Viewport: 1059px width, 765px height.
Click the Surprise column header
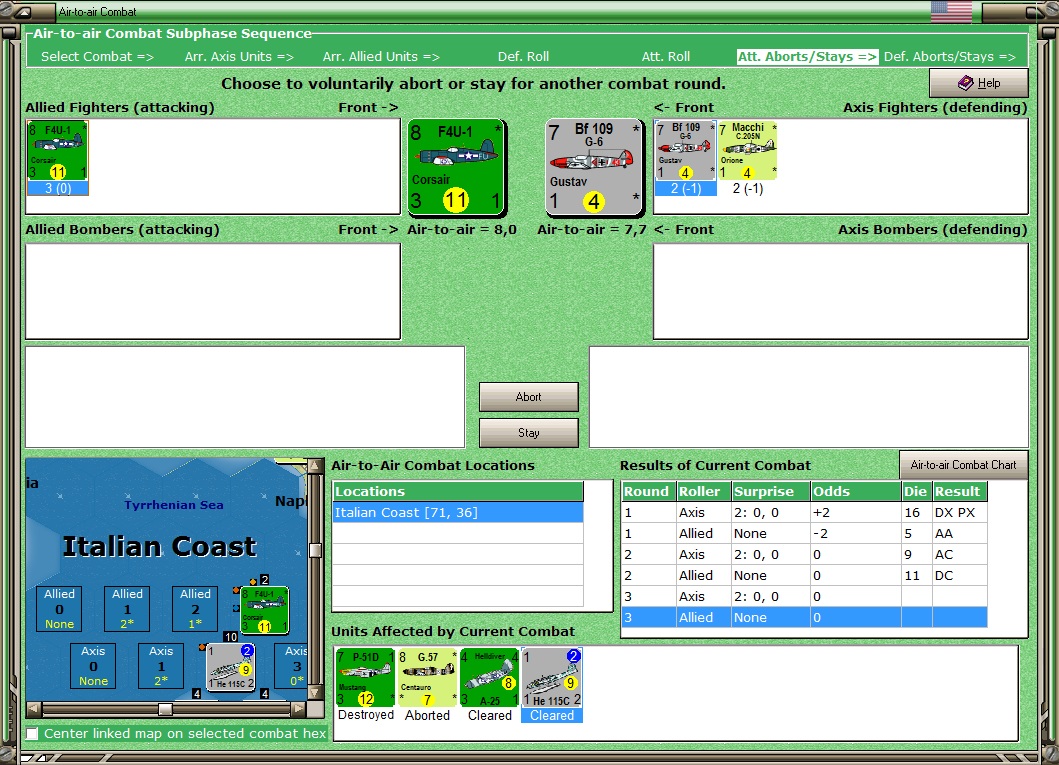click(x=771, y=492)
